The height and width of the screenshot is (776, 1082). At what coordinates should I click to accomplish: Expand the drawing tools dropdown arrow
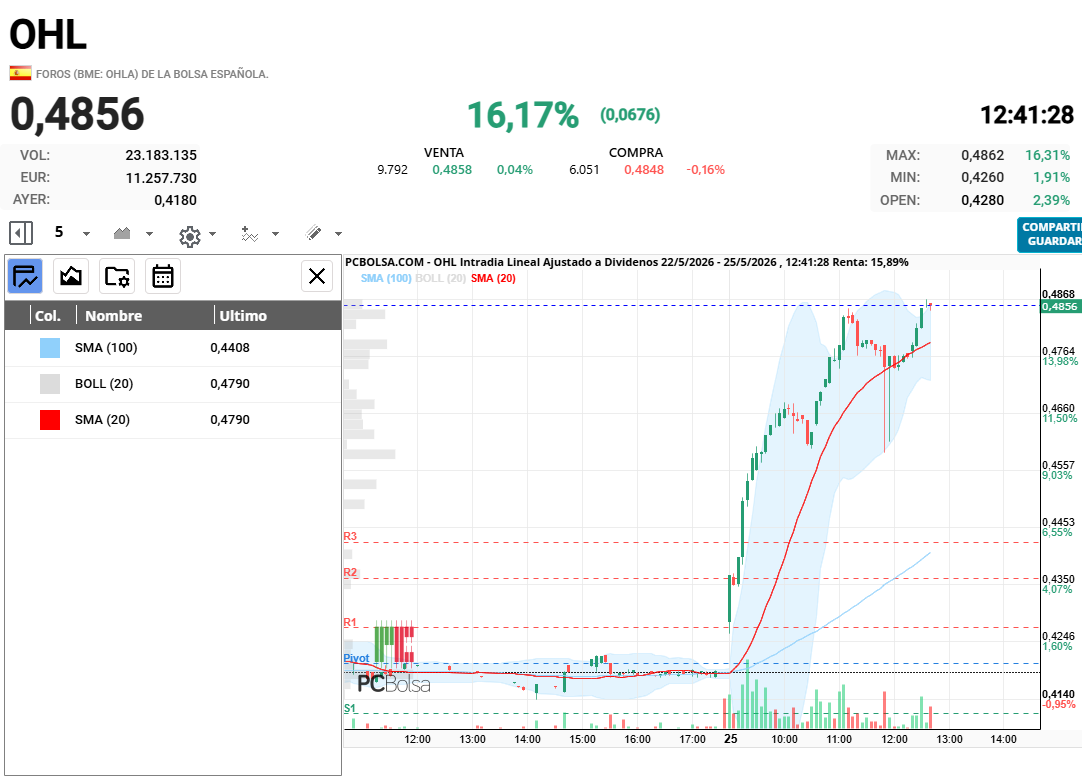pos(338,234)
